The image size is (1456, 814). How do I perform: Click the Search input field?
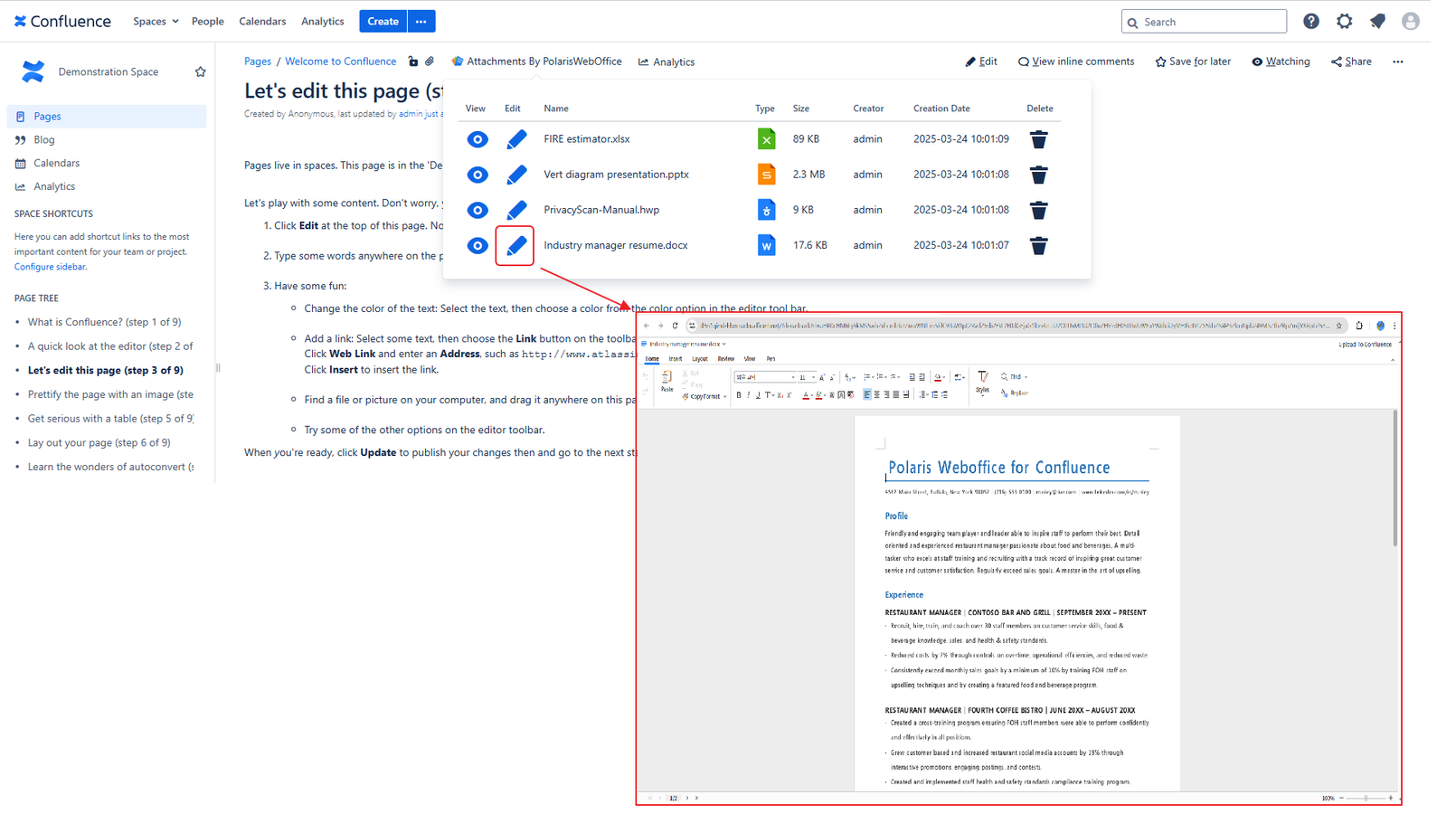coord(1204,21)
